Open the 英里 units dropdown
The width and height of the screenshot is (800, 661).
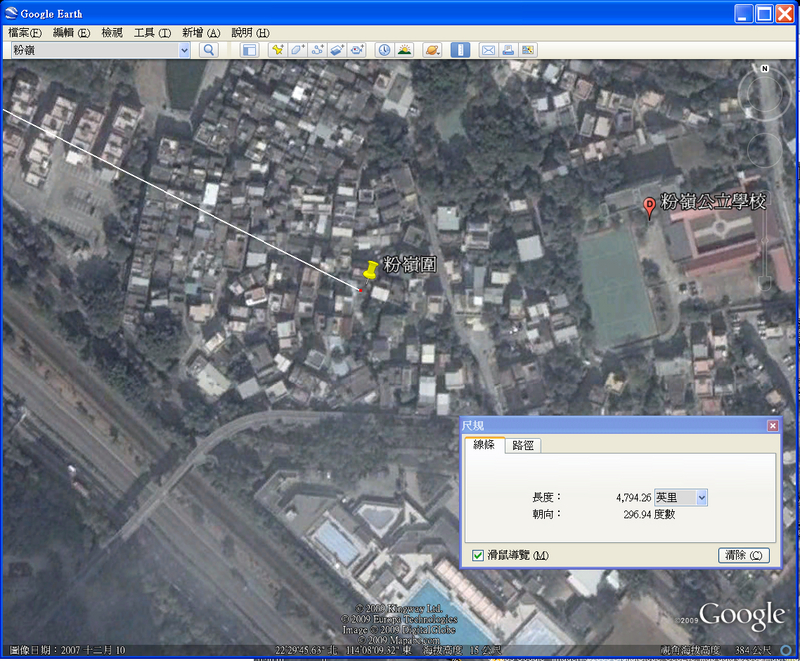(x=681, y=497)
